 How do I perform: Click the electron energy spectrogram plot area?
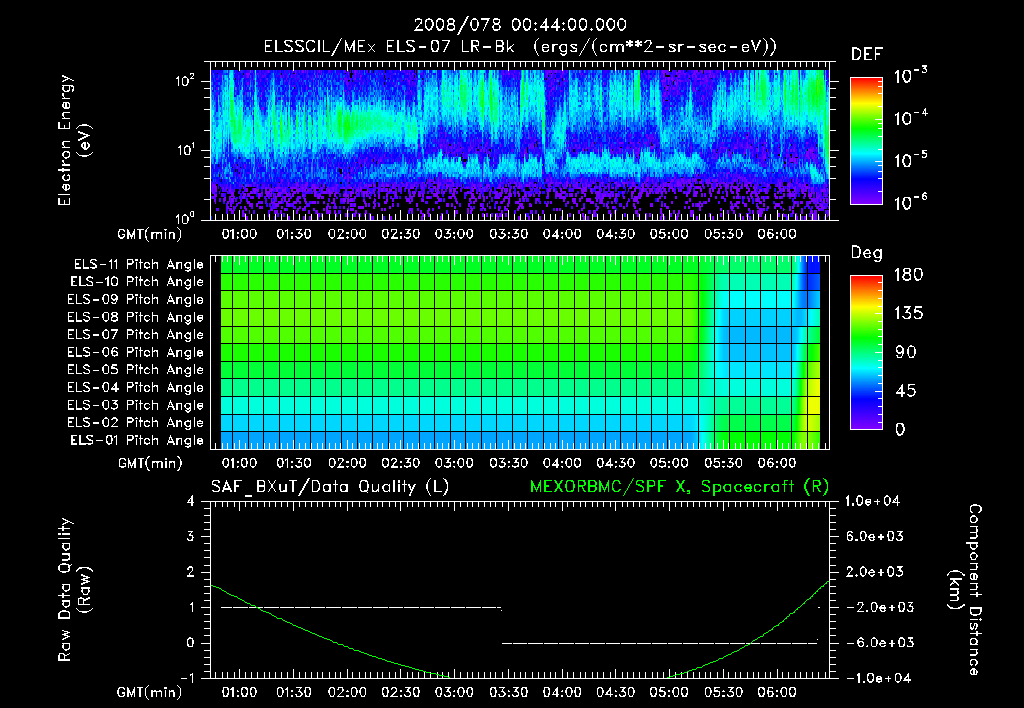click(520, 141)
